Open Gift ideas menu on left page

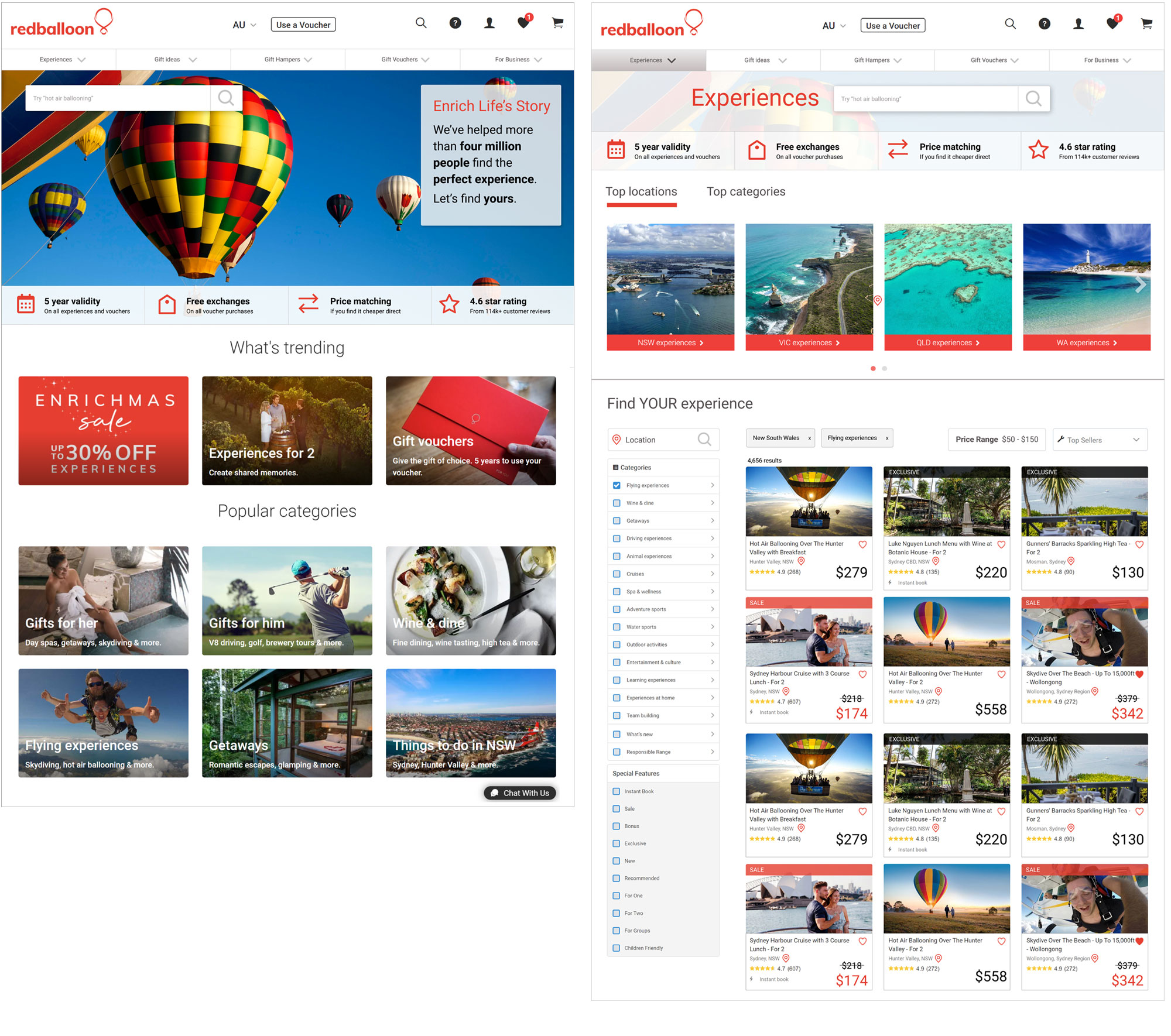pyautogui.click(x=173, y=60)
